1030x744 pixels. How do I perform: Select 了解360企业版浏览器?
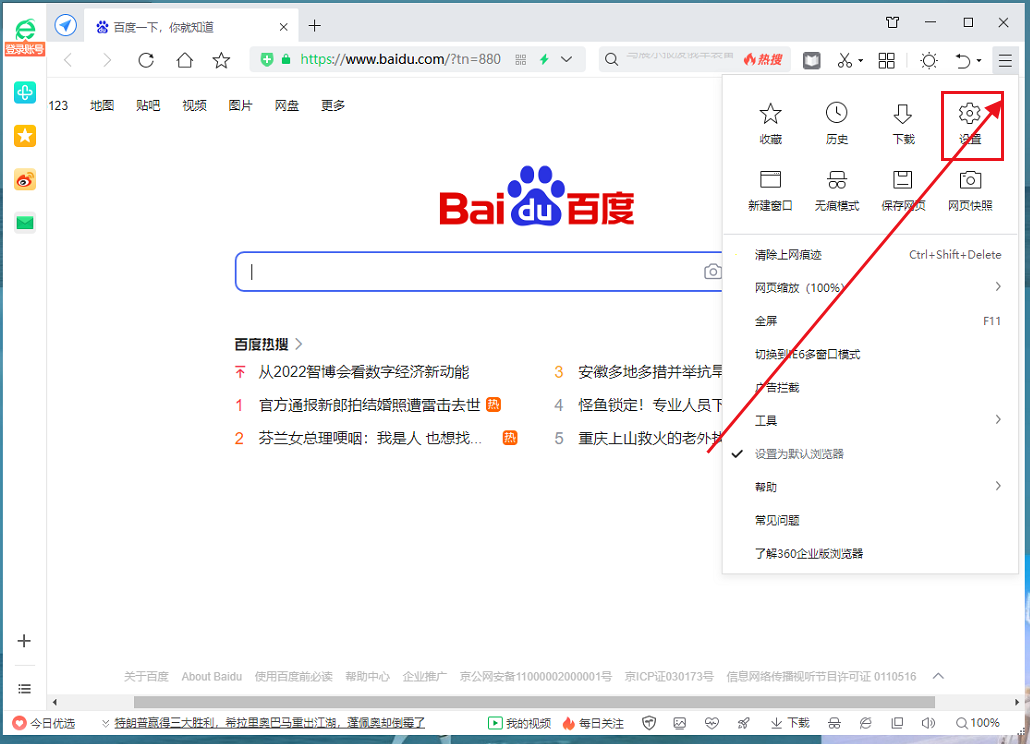[870, 554]
